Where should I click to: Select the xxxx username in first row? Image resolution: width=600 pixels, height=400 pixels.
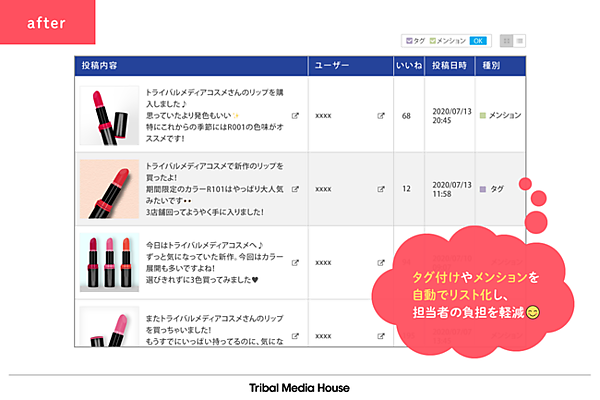coord(323,116)
